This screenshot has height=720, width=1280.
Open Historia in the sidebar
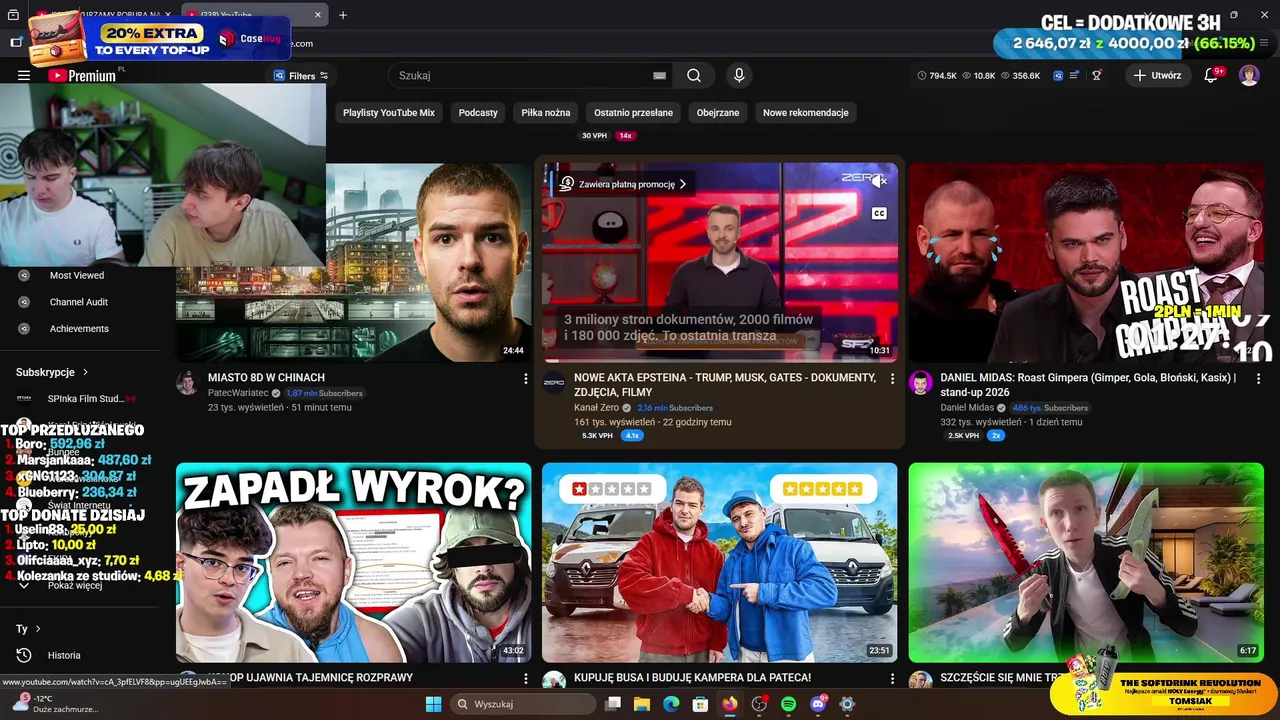64,655
